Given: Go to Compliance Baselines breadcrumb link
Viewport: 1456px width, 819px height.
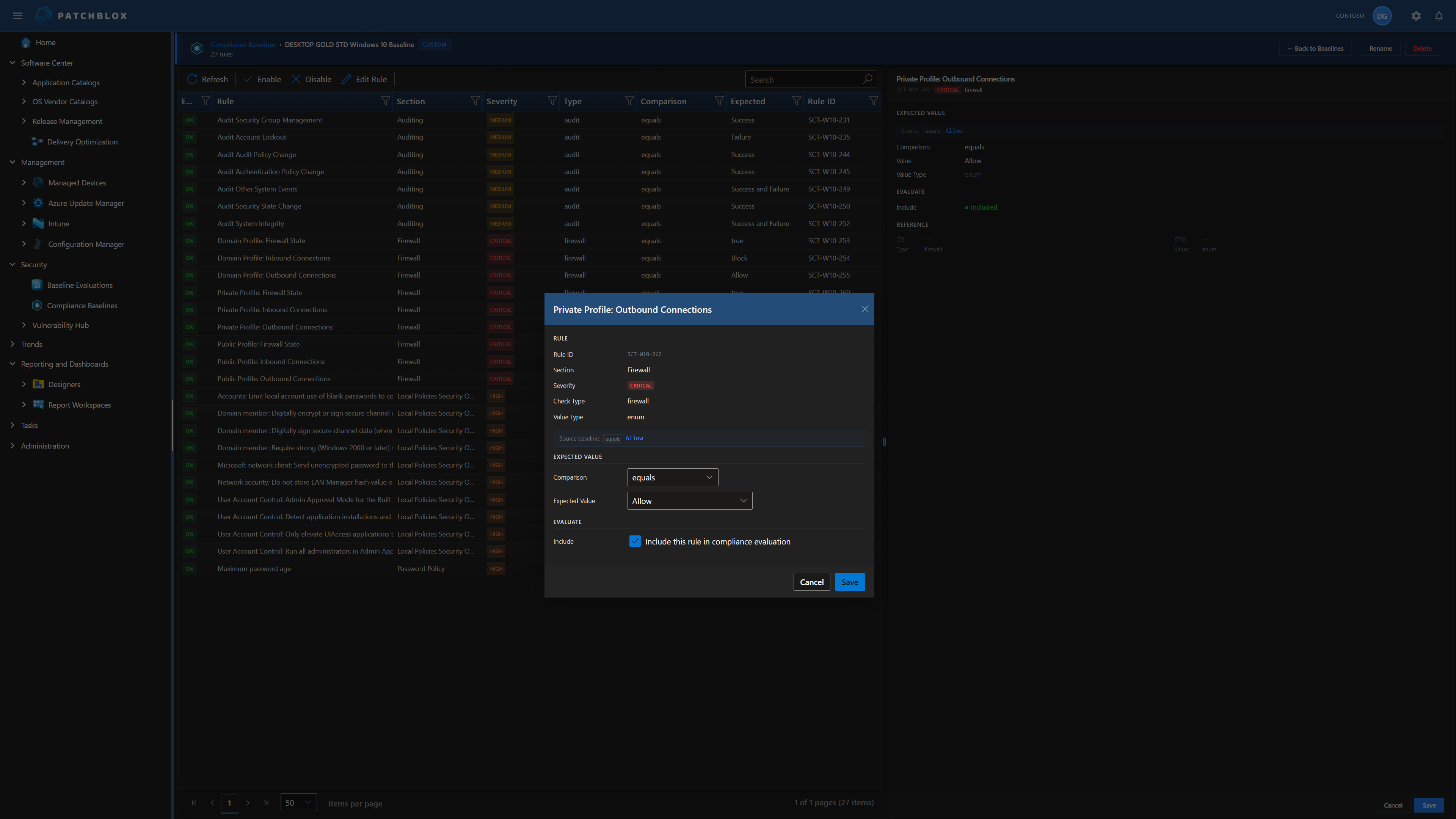Looking at the screenshot, I should click(243, 45).
